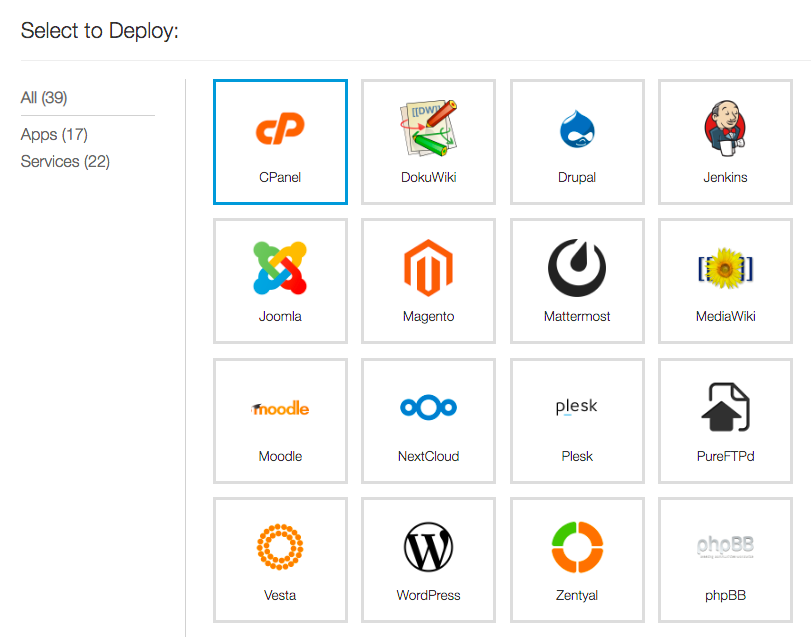
Task: Select the Jenkins butler icon
Action: (x=725, y=128)
